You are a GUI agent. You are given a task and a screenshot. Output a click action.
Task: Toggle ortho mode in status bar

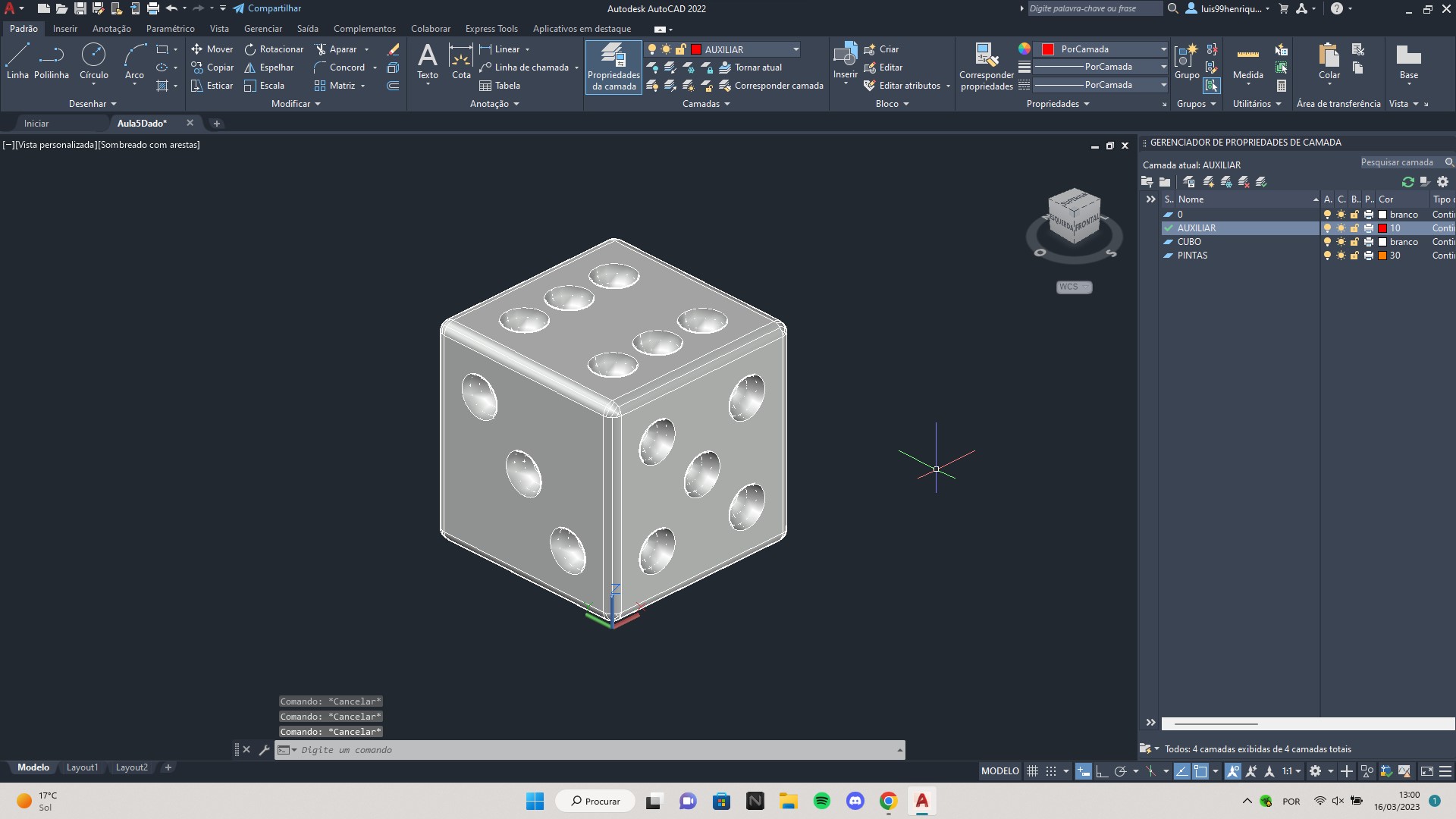pos(1102,771)
